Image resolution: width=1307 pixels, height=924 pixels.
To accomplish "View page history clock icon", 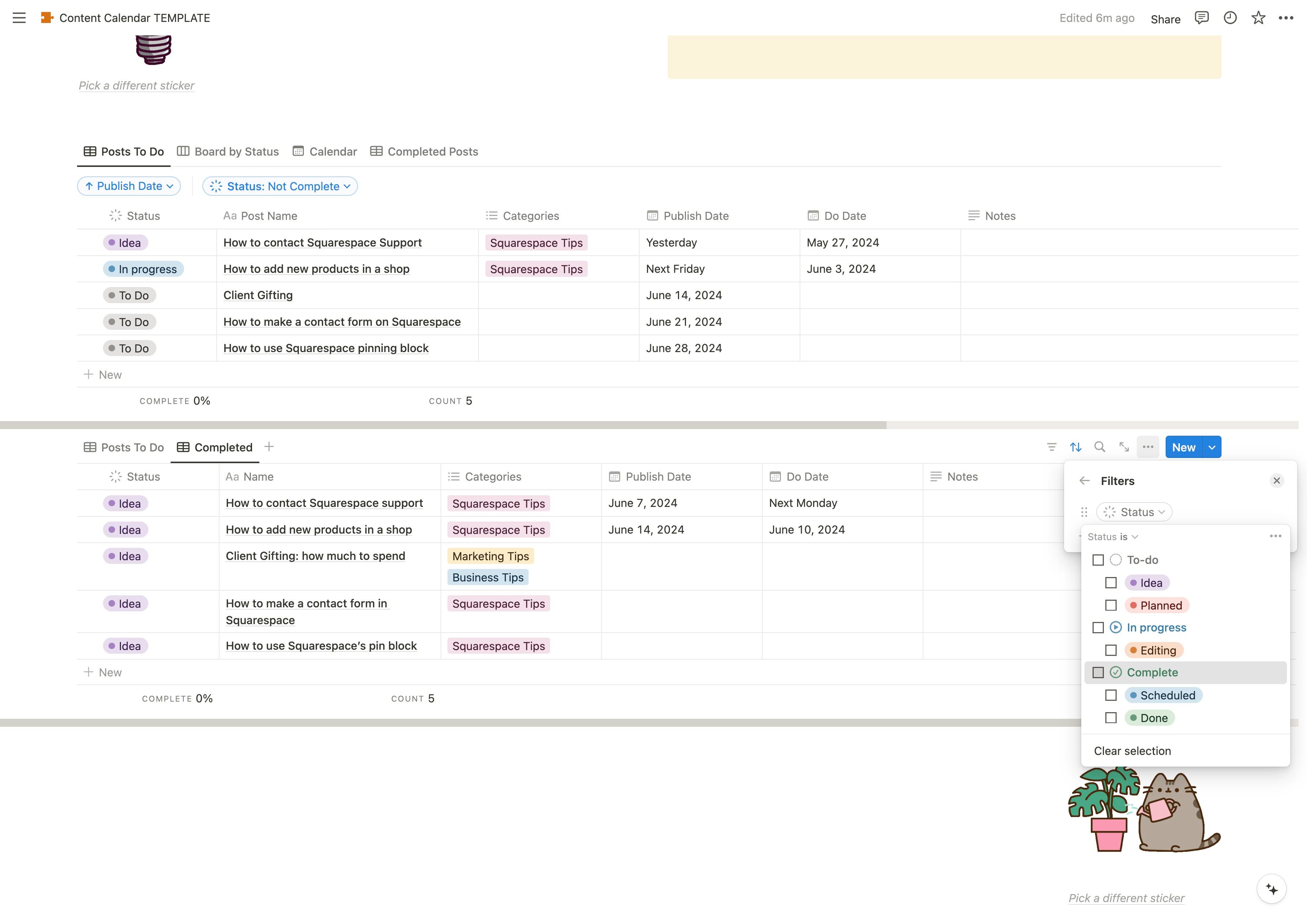I will (1230, 18).
